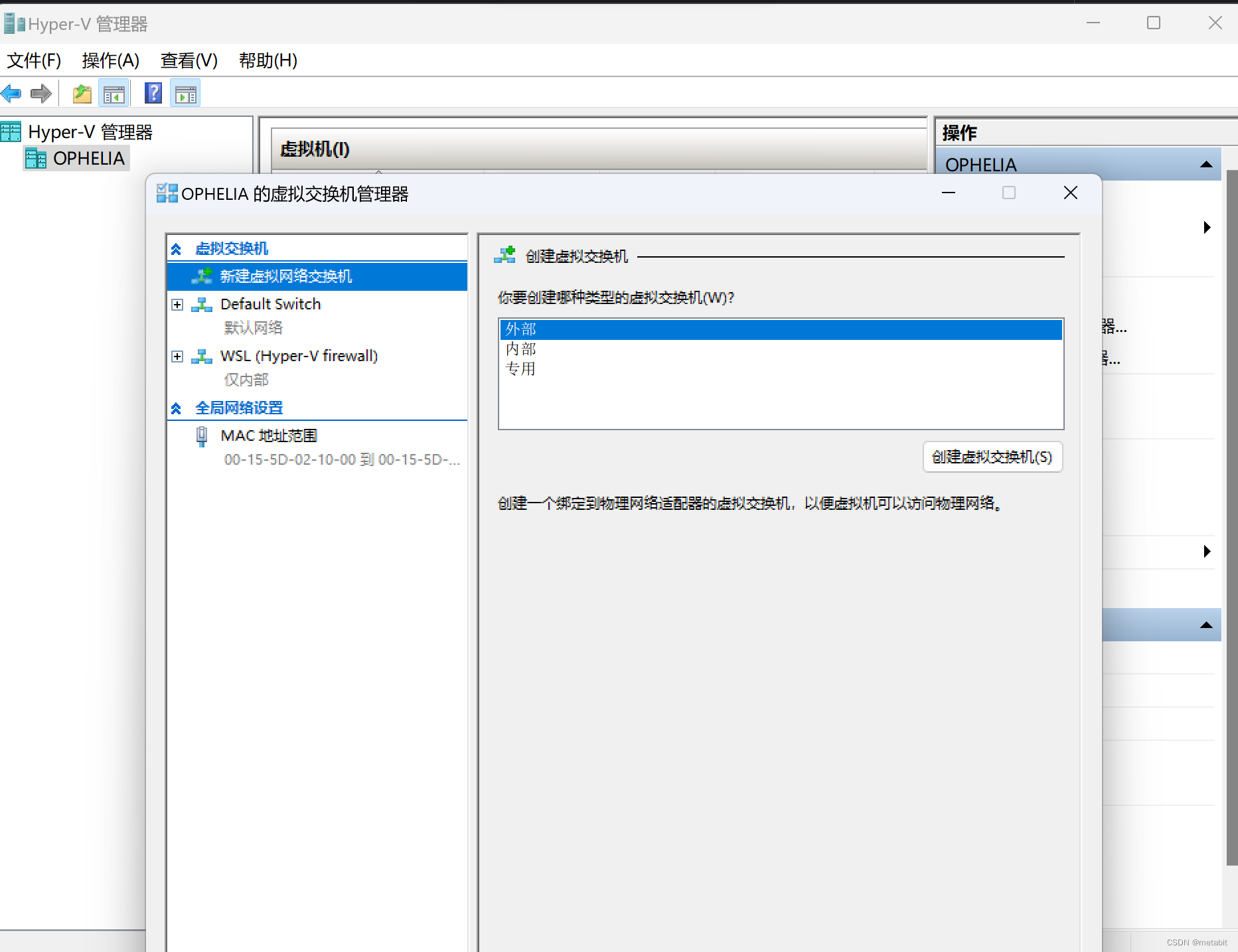Click the Hyper-V 管理器 tree root icon
The width and height of the screenshot is (1238, 952).
pyautogui.click(x=11, y=132)
